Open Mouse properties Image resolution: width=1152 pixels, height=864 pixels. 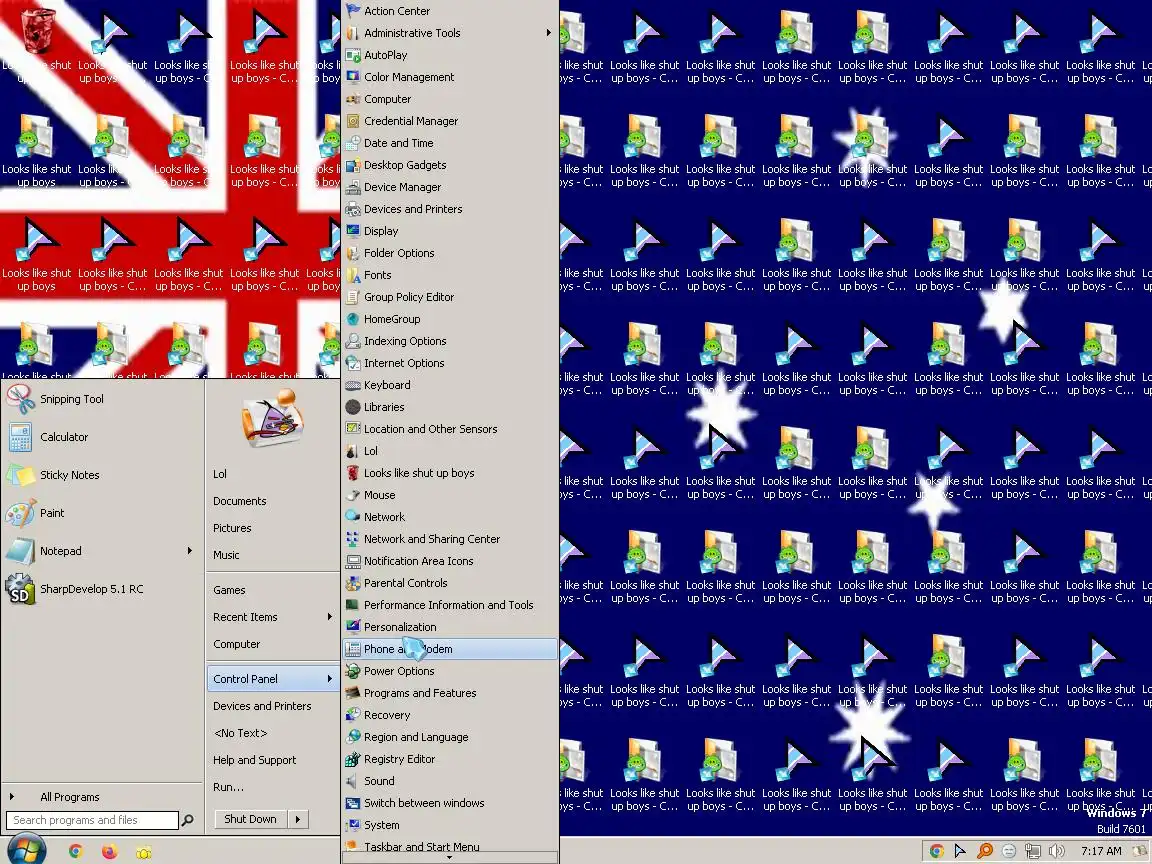pyautogui.click(x=450, y=496)
